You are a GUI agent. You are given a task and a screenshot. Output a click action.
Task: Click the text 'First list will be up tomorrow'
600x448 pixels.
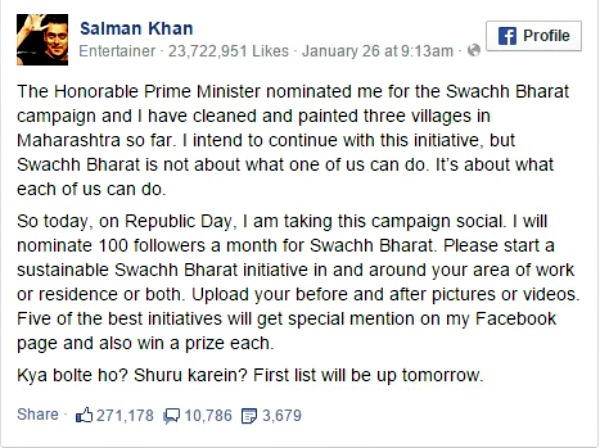tap(368, 375)
